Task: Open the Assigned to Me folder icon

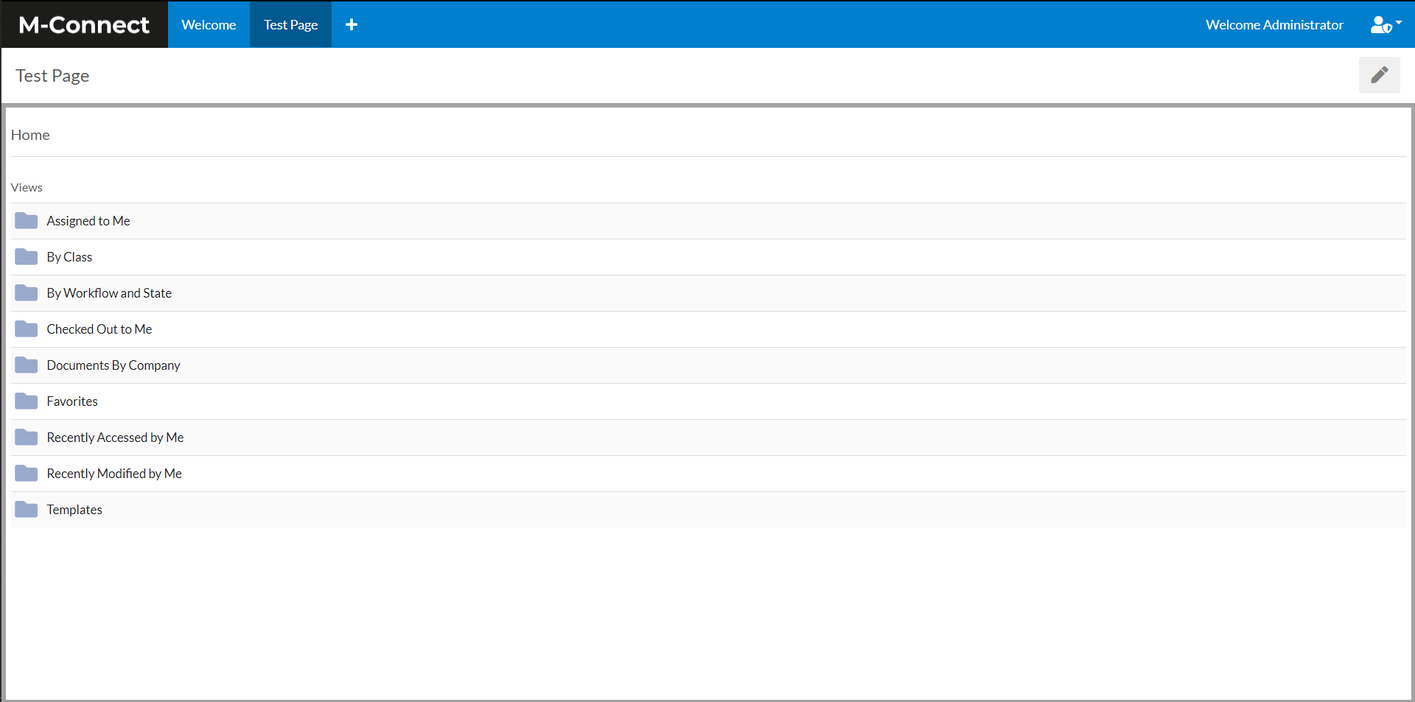Action: (x=25, y=220)
